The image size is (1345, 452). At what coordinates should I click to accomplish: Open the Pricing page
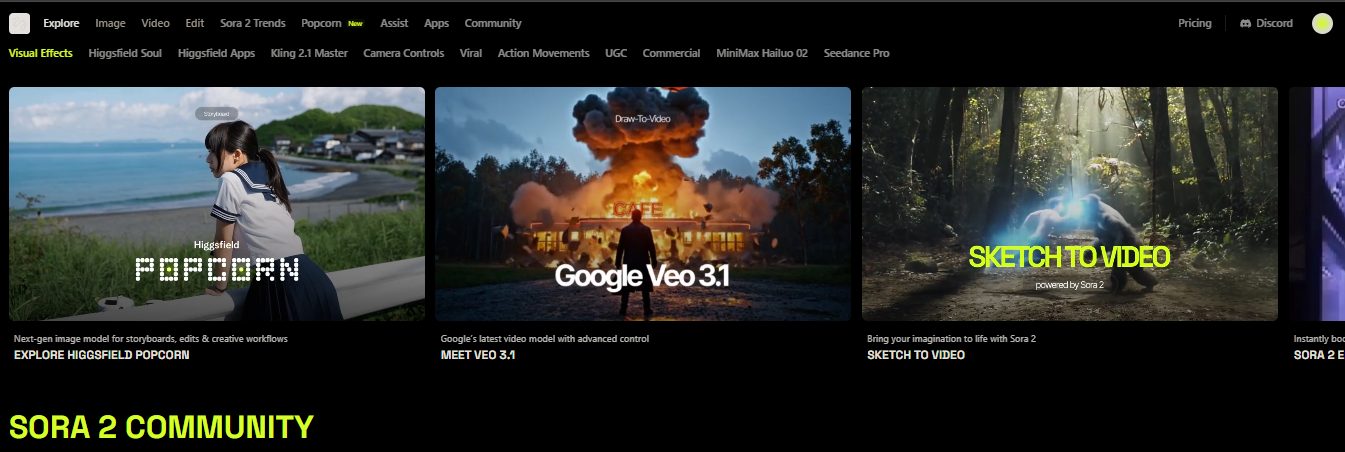(x=1194, y=23)
